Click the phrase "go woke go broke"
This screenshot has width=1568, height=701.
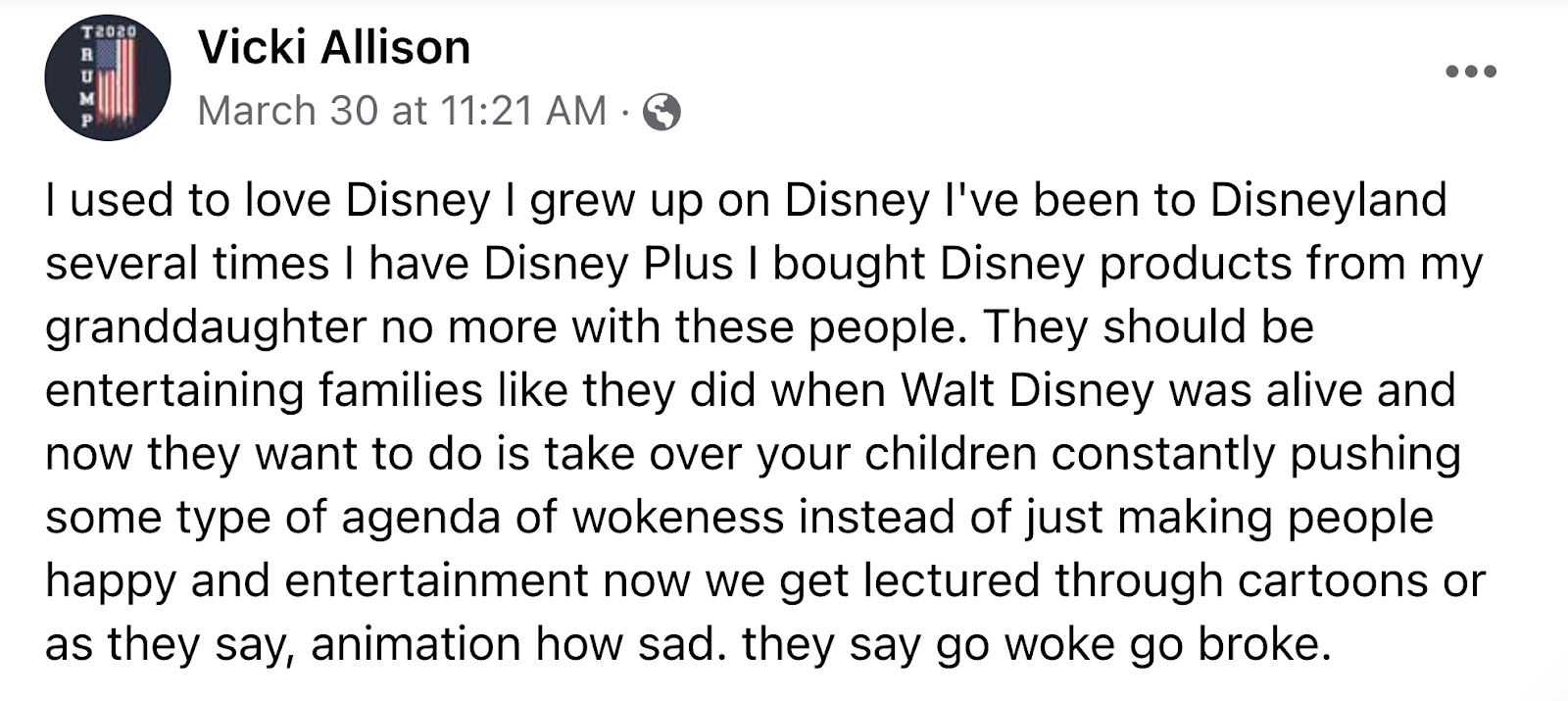tap(1132, 644)
